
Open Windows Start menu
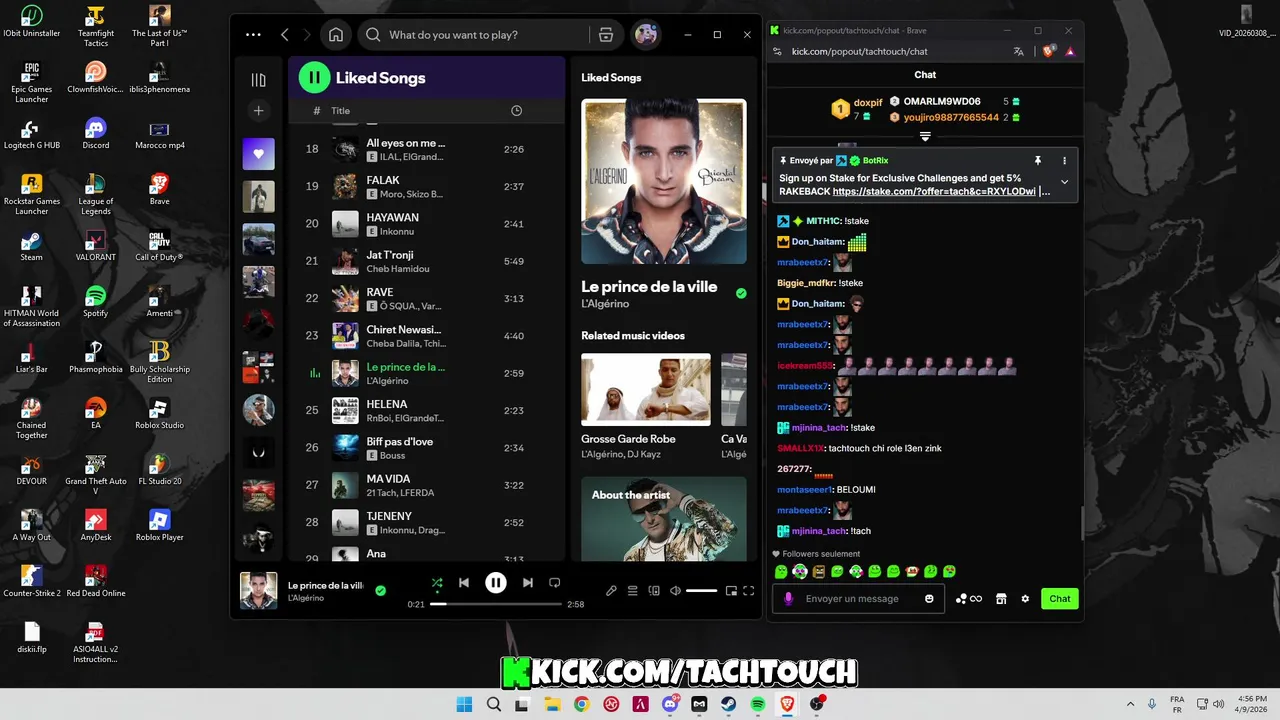(464, 705)
